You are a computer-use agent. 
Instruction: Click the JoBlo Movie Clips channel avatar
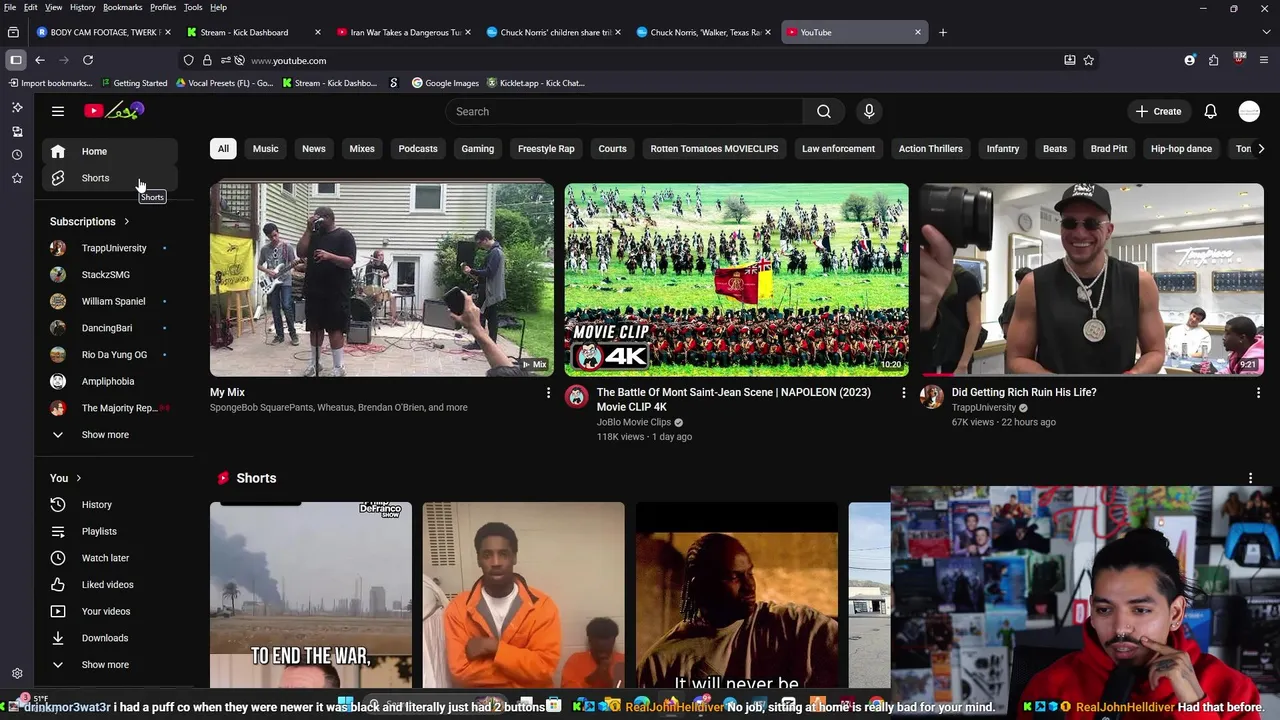click(x=577, y=397)
